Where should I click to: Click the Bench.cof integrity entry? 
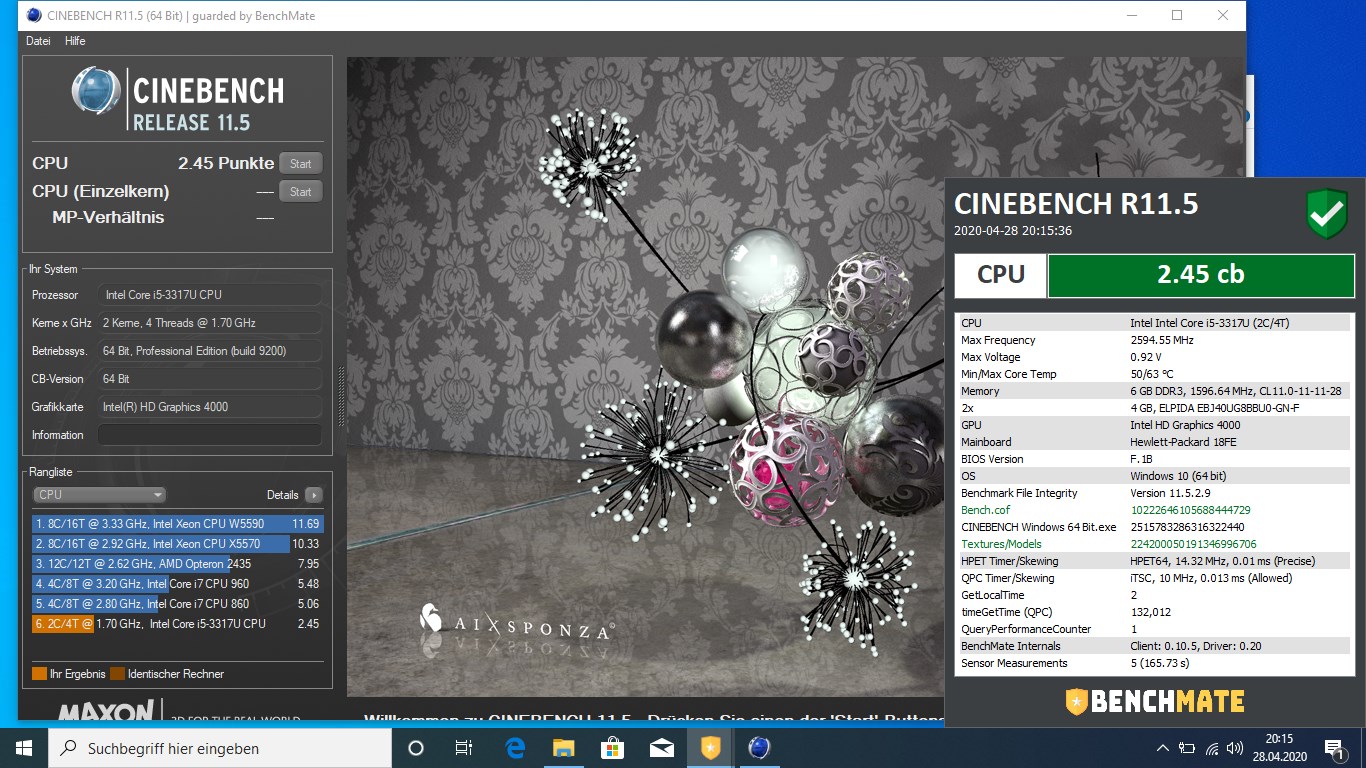tap(1154, 510)
